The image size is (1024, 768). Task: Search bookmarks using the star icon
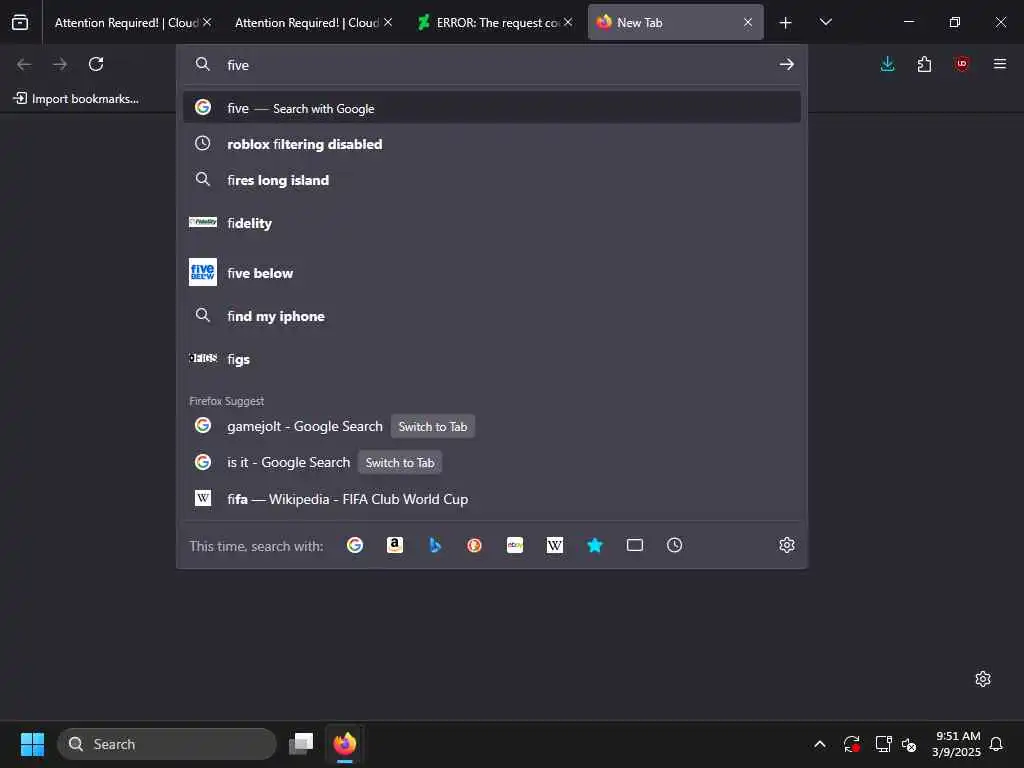click(595, 545)
